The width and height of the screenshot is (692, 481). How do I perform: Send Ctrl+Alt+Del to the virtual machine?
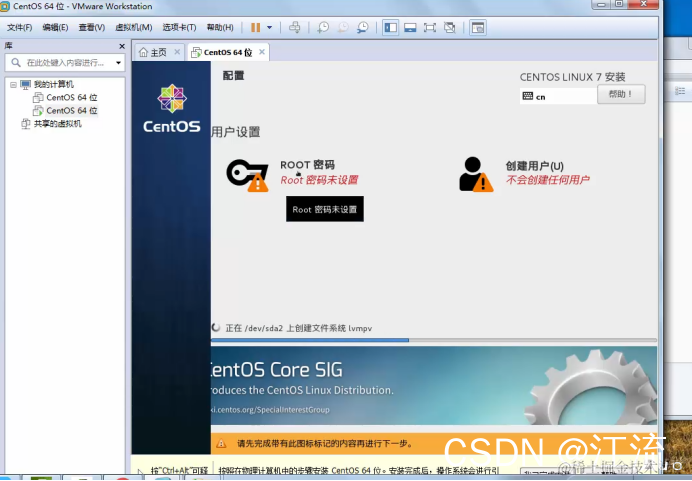pos(294,27)
